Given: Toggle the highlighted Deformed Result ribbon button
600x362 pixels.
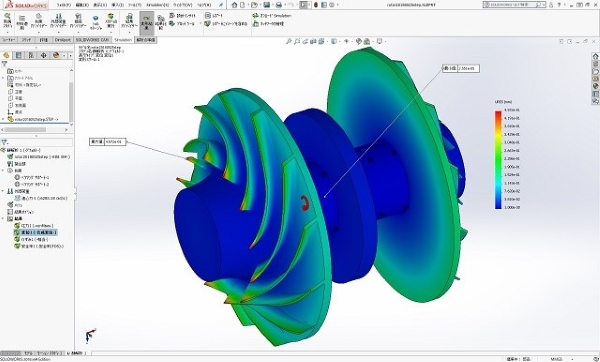Looking at the screenshot, I should (147, 21).
